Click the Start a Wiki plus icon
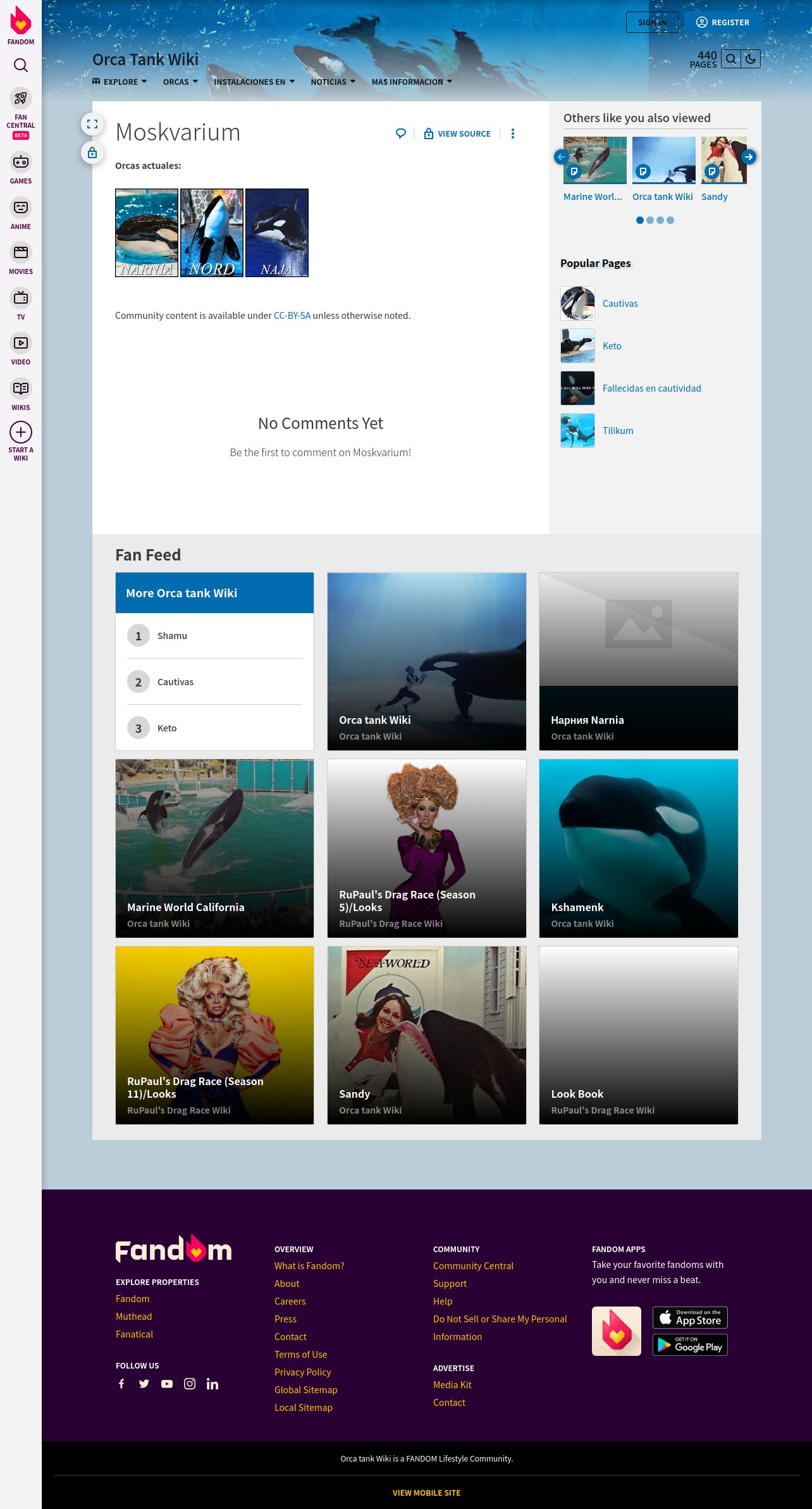Image resolution: width=812 pixels, height=1509 pixels. tap(21, 432)
